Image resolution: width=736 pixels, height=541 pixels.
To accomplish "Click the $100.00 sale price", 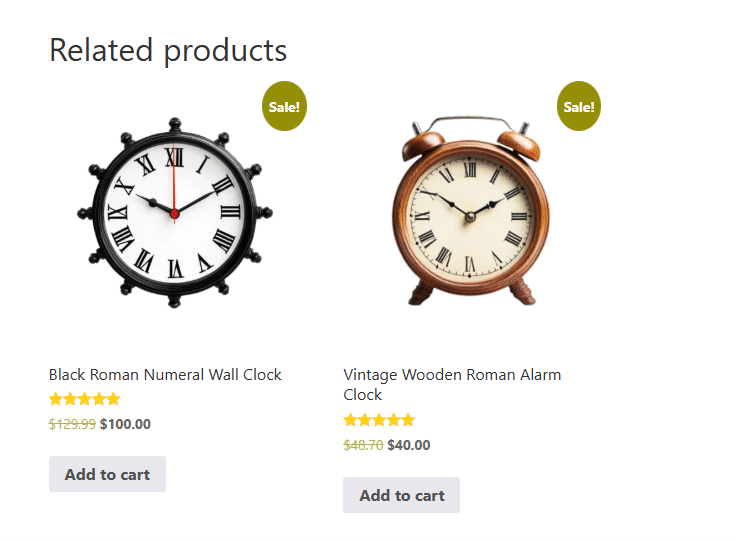I will click(x=125, y=424).
